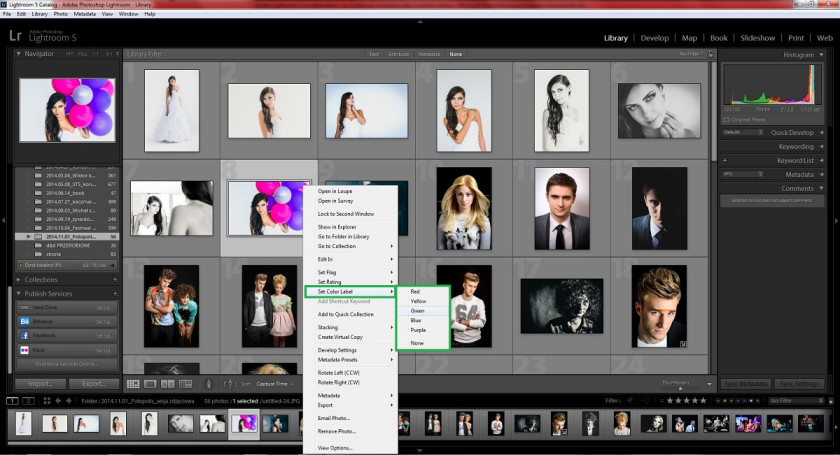This screenshot has width=840, height=455.
Task: Toggle Original Photo checkbox under histogram
Action: pyautogui.click(x=727, y=120)
